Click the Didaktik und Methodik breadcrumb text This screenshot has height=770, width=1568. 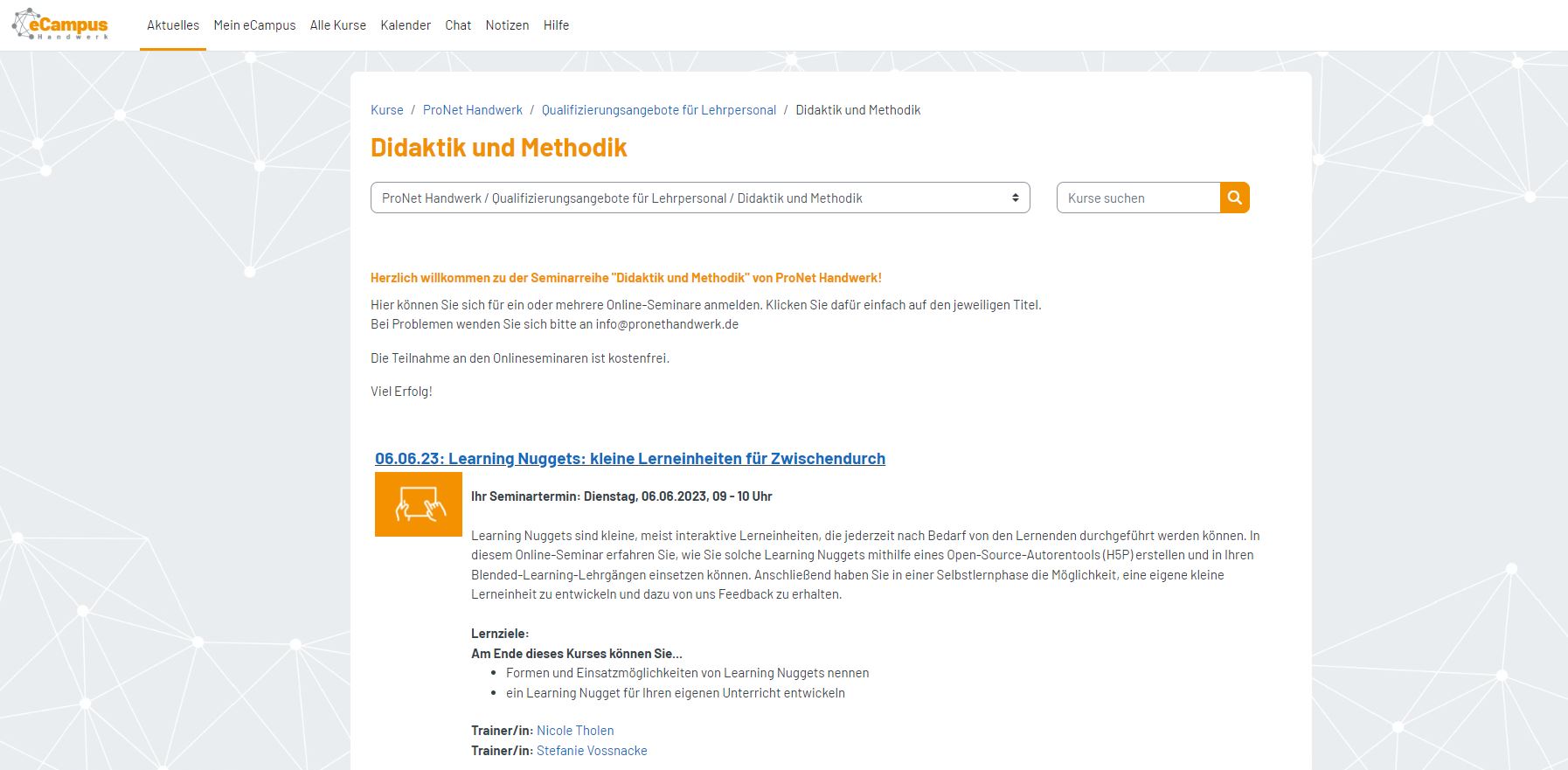[x=858, y=110]
